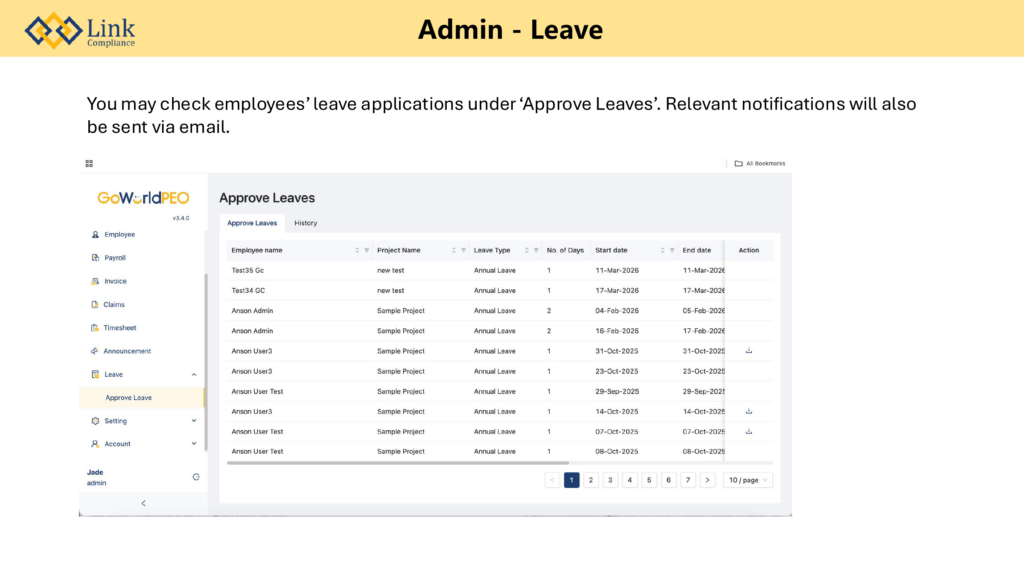Click the next page arrow button
The height and width of the screenshot is (576, 1024).
click(707, 480)
